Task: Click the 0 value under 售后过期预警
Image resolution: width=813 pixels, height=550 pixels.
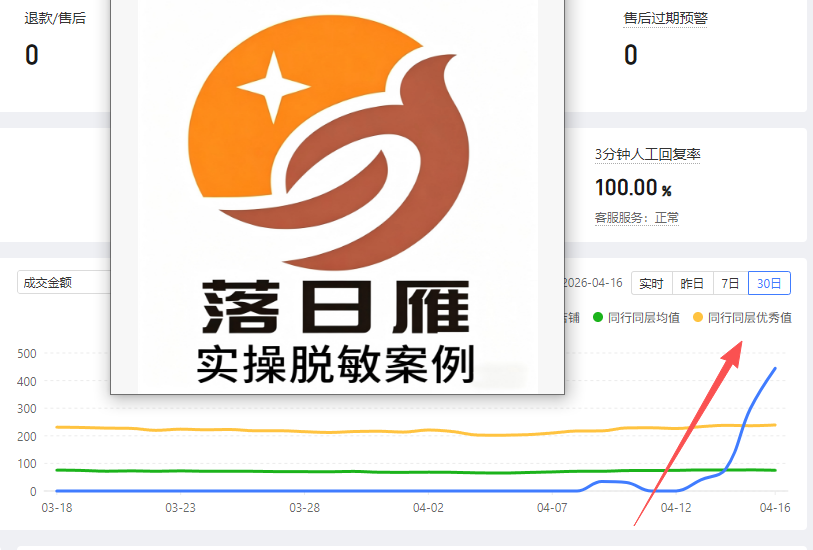Action: click(630, 55)
